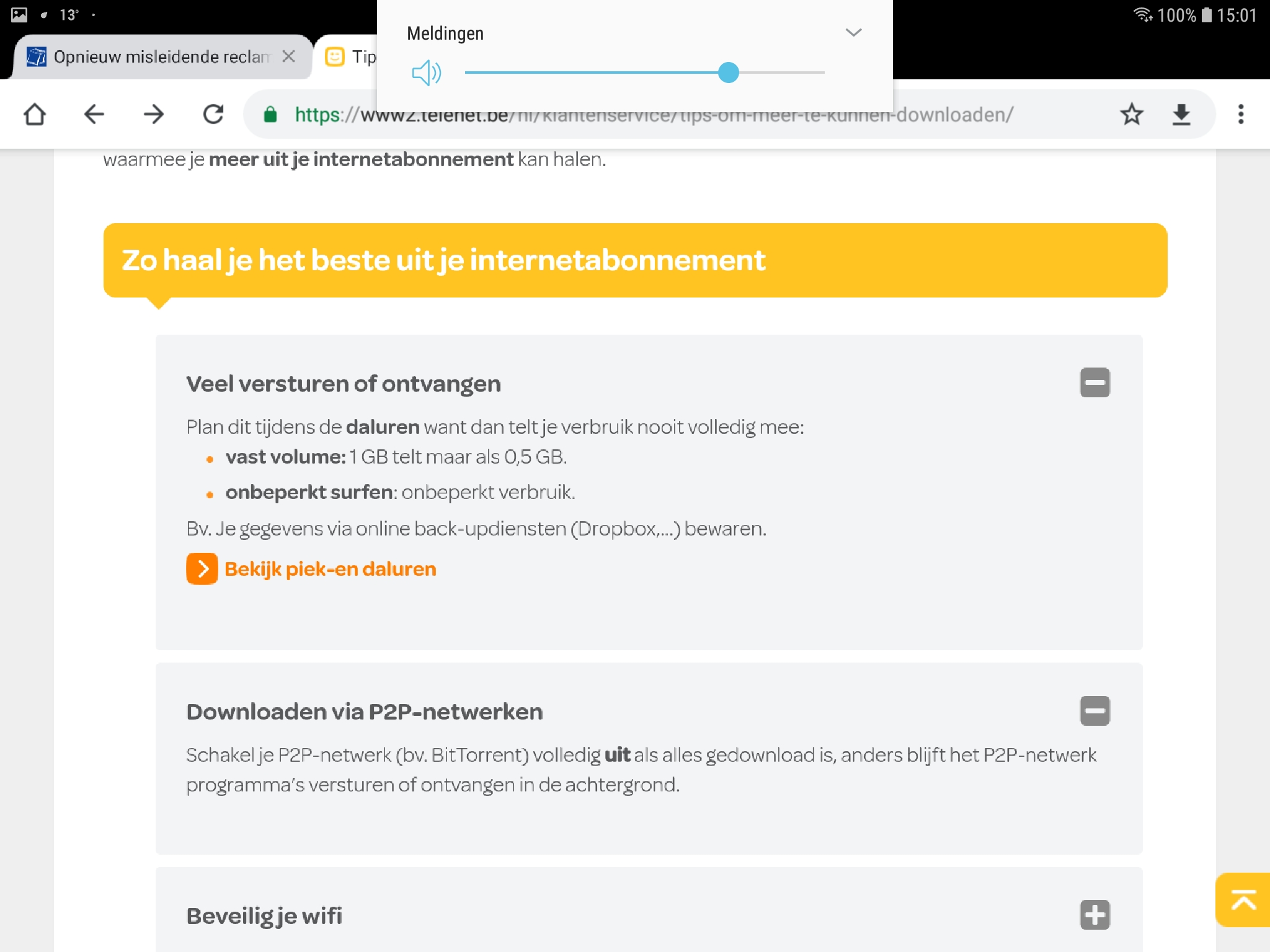The width and height of the screenshot is (1270, 952).
Task: Adjust the Meldingen volume slider
Action: [728, 73]
